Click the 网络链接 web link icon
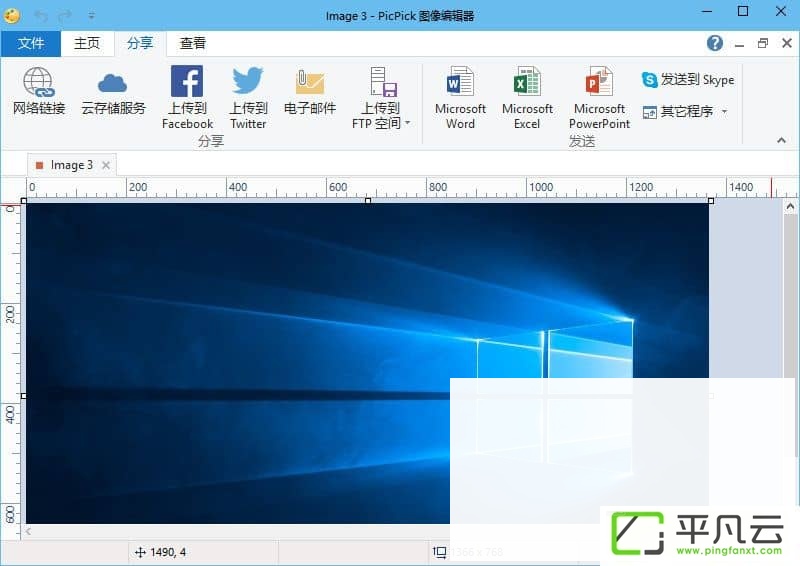 click(39, 91)
